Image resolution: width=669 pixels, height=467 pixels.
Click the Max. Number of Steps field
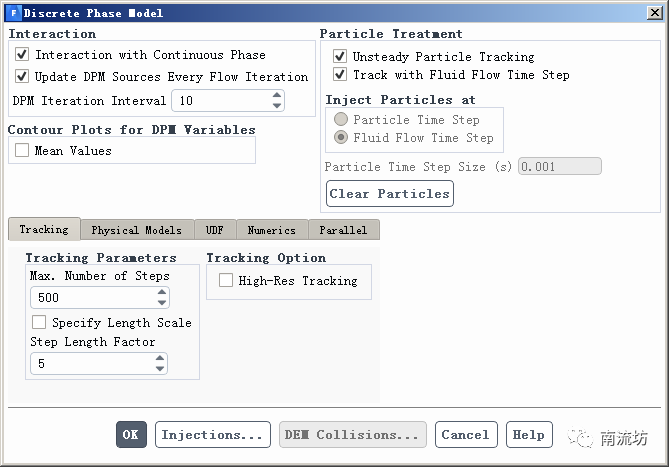pyautogui.click(x=90, y=298)
